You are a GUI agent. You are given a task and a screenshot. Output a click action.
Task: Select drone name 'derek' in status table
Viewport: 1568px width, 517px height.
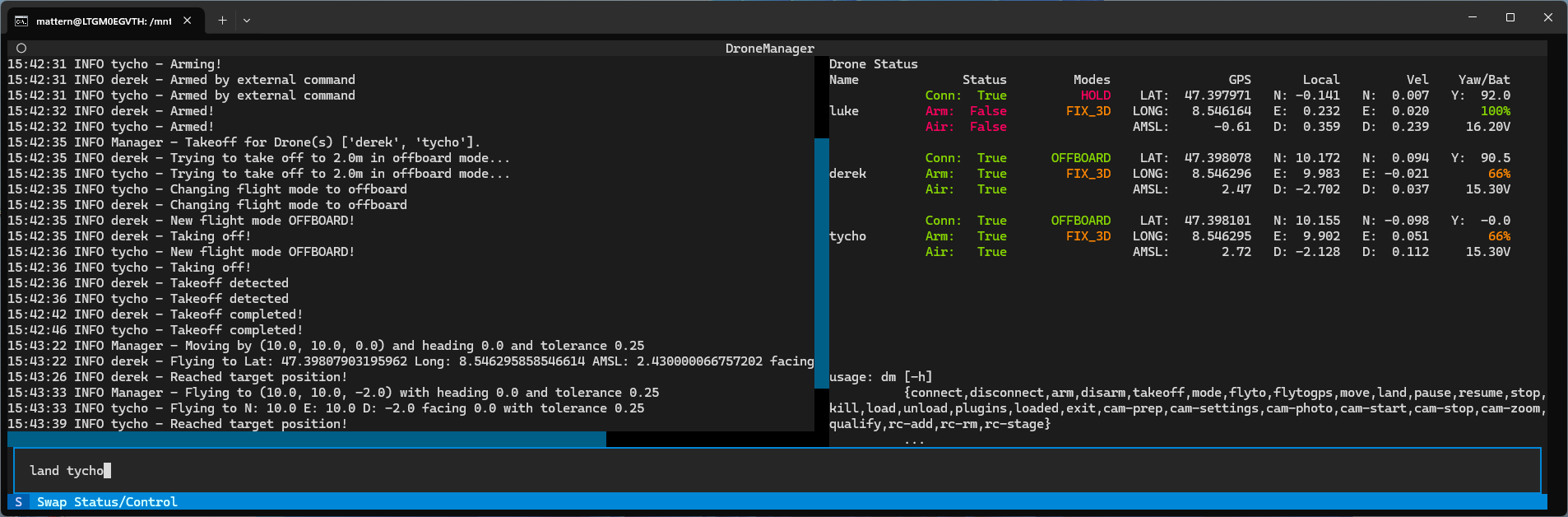click(847, 174)
